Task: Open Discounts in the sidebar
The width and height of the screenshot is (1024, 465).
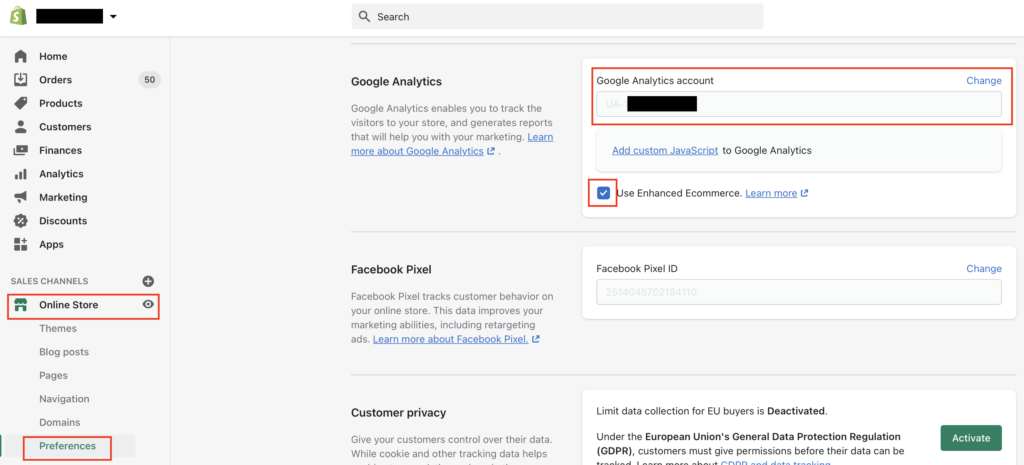Action: click(63, 221)
